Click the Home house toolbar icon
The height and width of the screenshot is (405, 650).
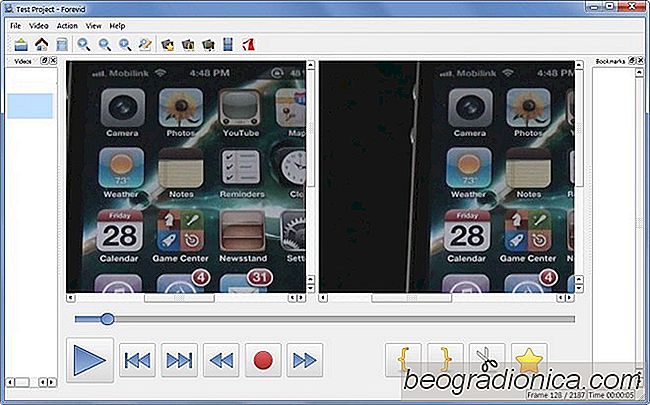click(41, 44)
